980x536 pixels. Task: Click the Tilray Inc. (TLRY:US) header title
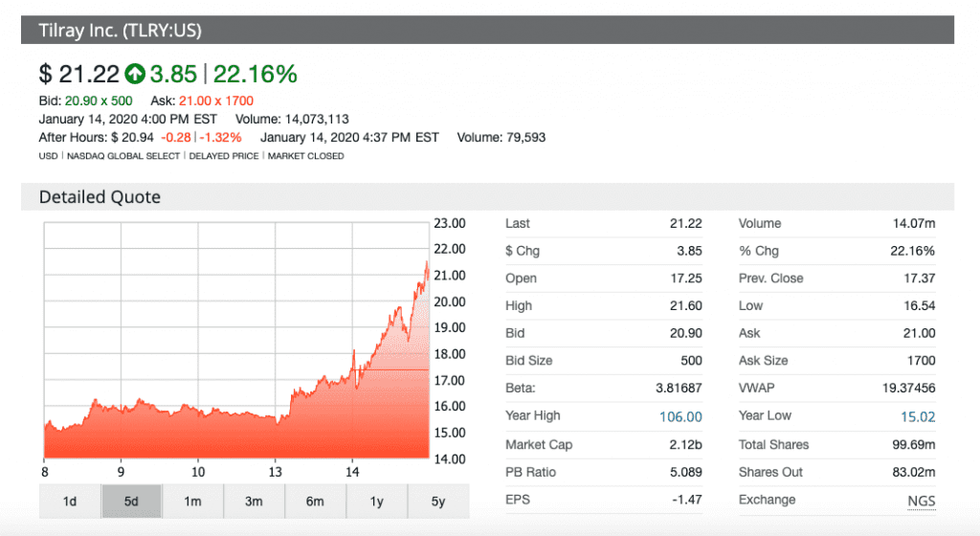[120, 31]
